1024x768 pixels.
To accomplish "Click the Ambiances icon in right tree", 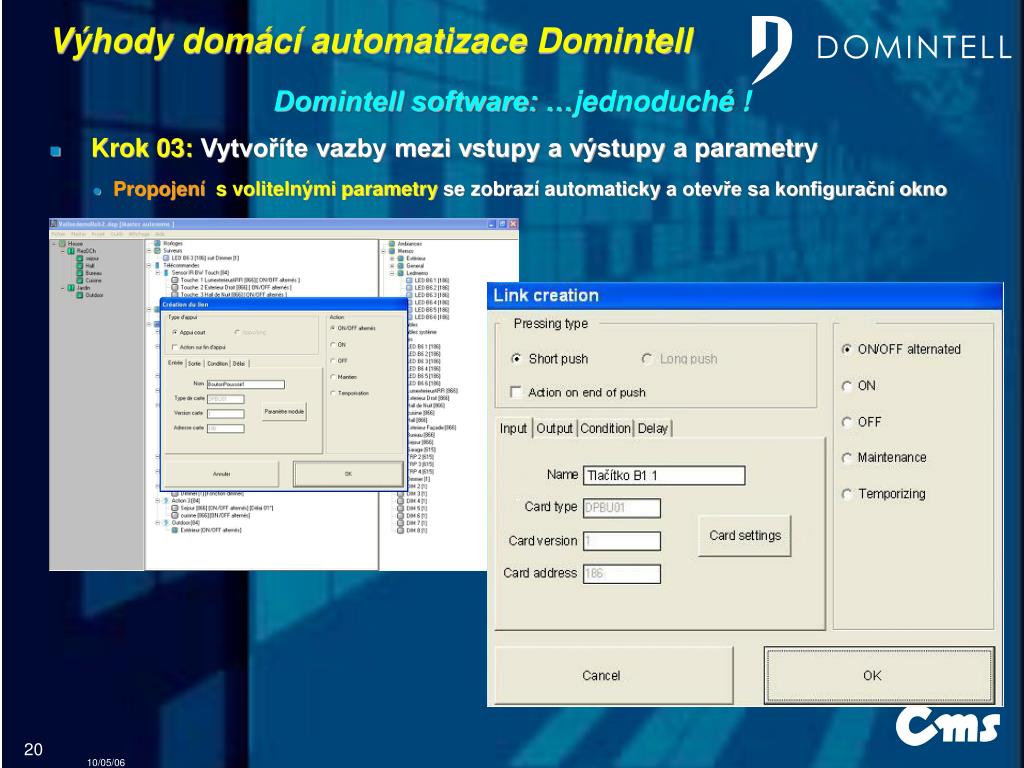I will tap(392, 244).
